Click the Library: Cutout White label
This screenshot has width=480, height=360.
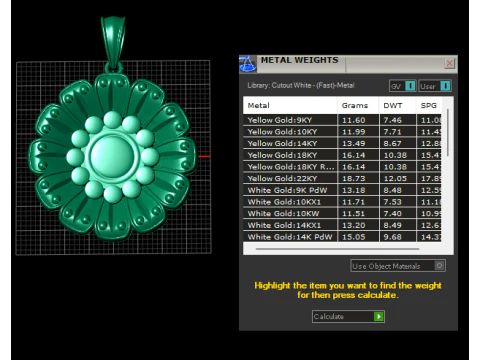301,85
